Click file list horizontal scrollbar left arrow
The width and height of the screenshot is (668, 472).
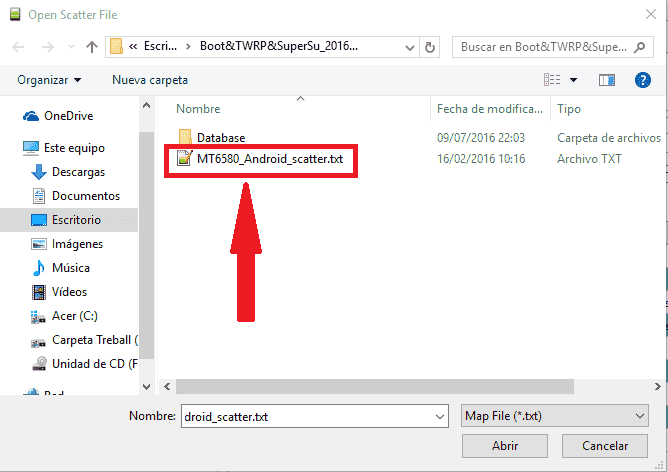(167, 387)
